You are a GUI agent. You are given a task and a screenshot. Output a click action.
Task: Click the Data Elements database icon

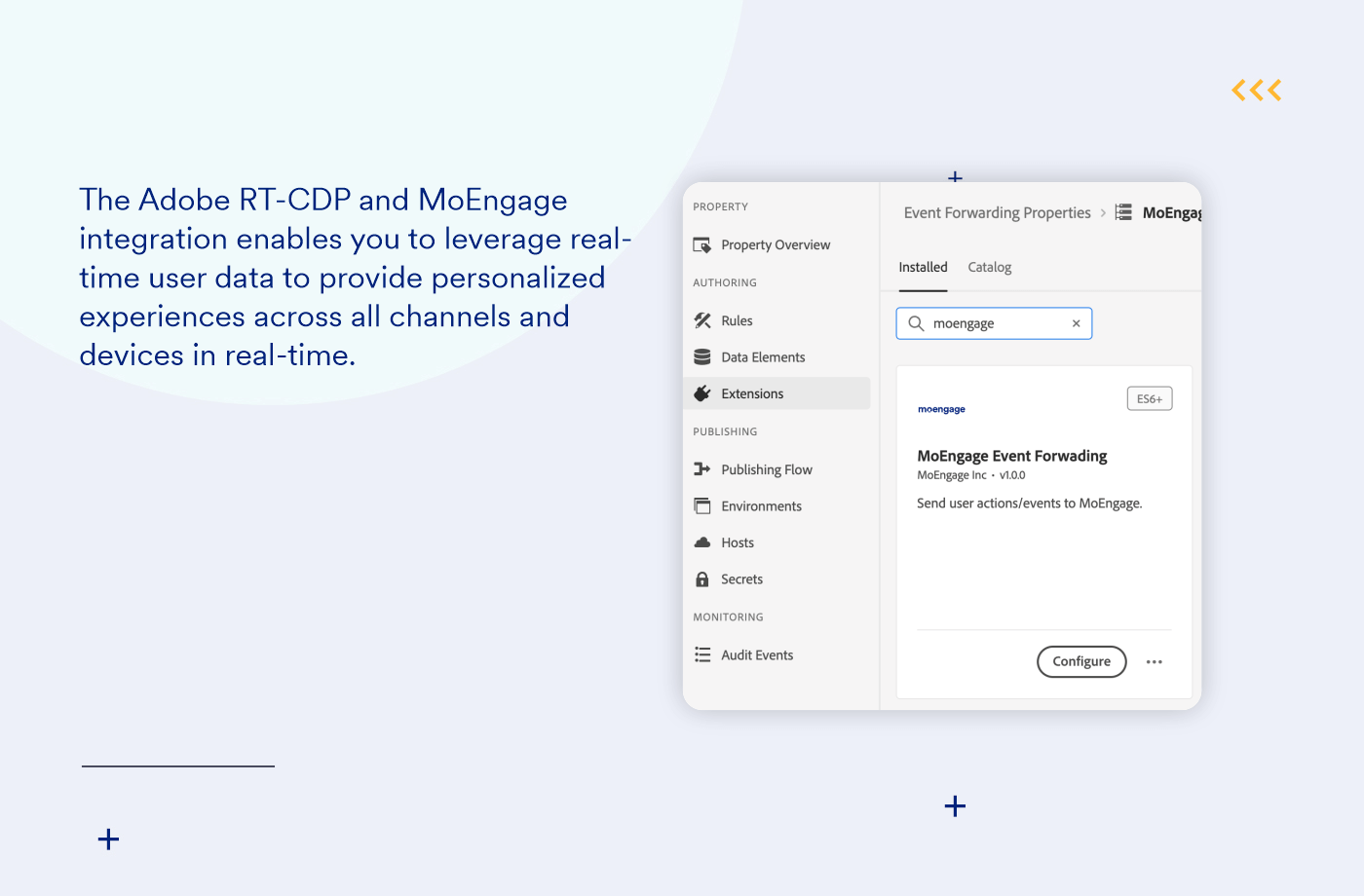(701, 357)
